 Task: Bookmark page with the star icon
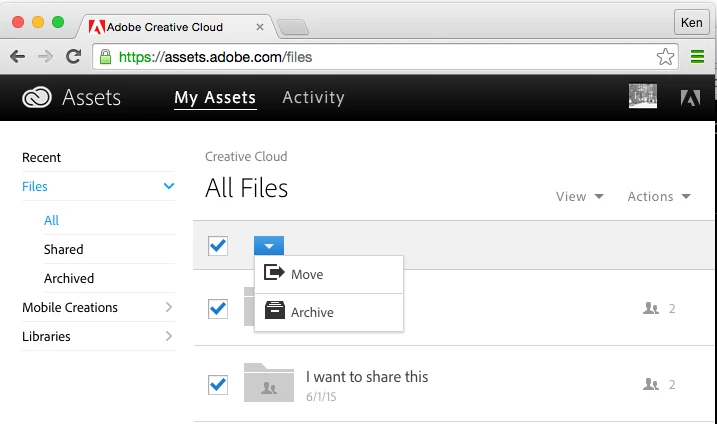(665, 57)
